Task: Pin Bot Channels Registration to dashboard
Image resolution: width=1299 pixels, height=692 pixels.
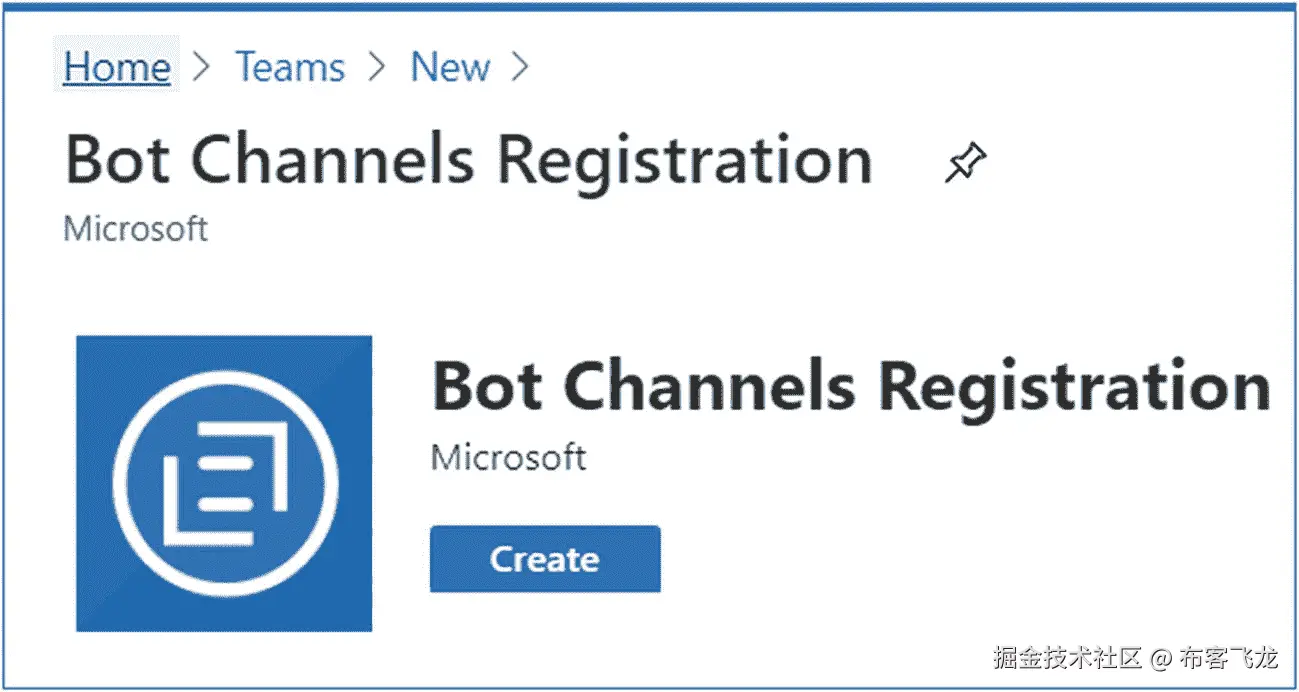Action: (x=965, y=163)
